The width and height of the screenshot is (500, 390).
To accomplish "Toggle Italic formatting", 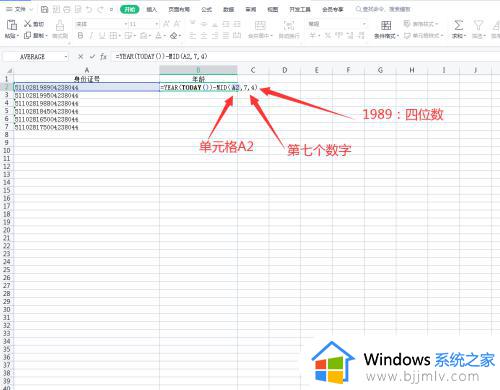I will (91, 35).
